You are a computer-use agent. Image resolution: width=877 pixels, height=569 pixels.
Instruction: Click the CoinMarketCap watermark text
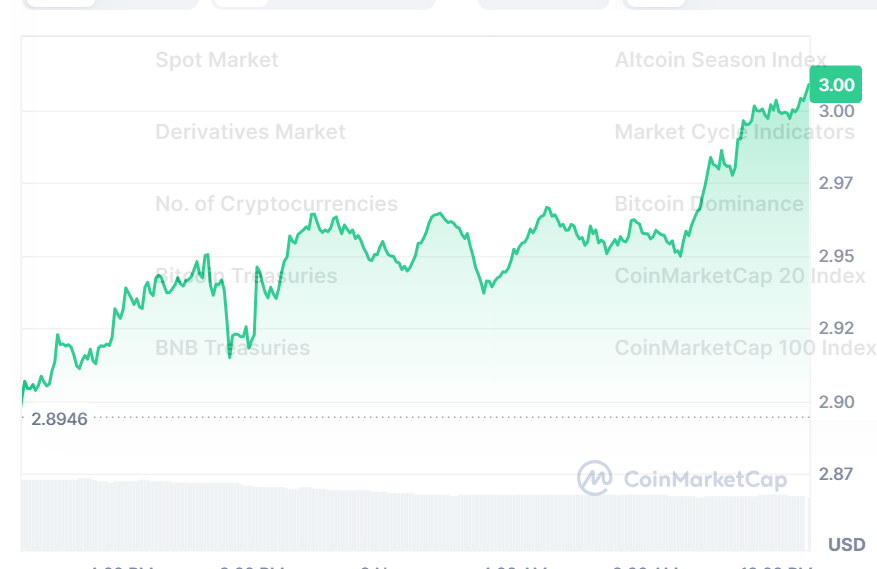point(705,480)
